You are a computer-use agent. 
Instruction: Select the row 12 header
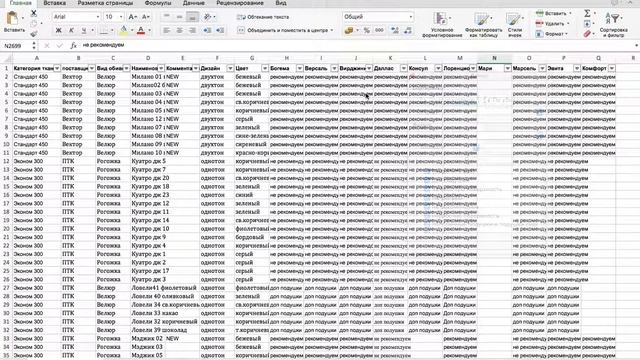tap(6, 161)
